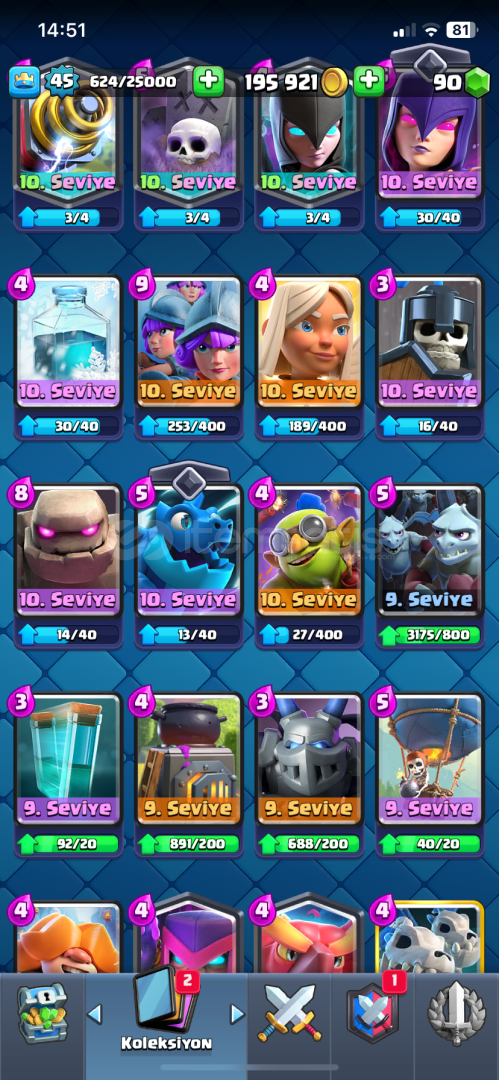This screenshot has width=499, height=1080.
Task: Open the clan shield tab with badge
Action: click(x=373, y=1013)
